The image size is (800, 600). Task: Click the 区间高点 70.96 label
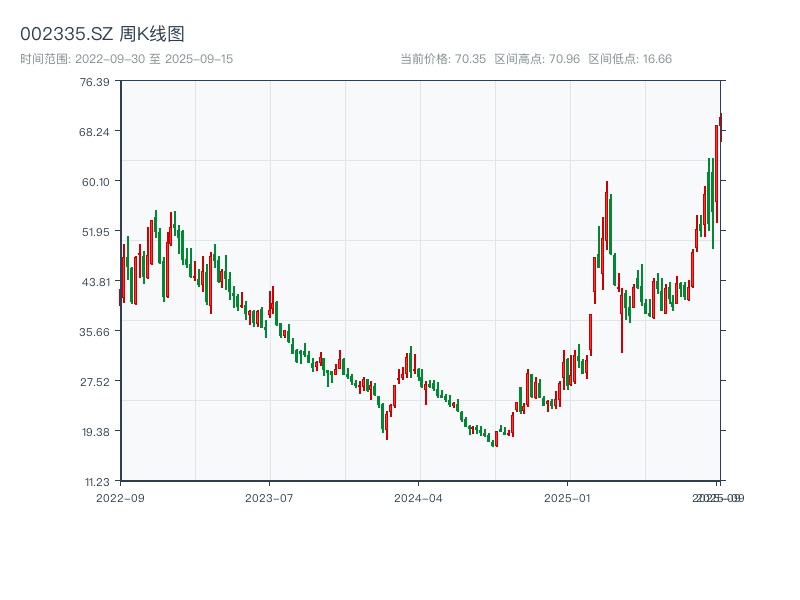[x=537, y=59]
